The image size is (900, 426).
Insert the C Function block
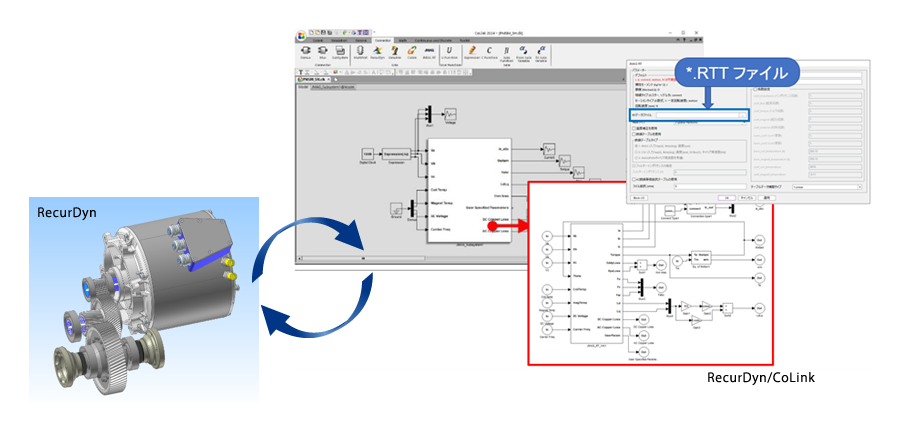(490, 52)
